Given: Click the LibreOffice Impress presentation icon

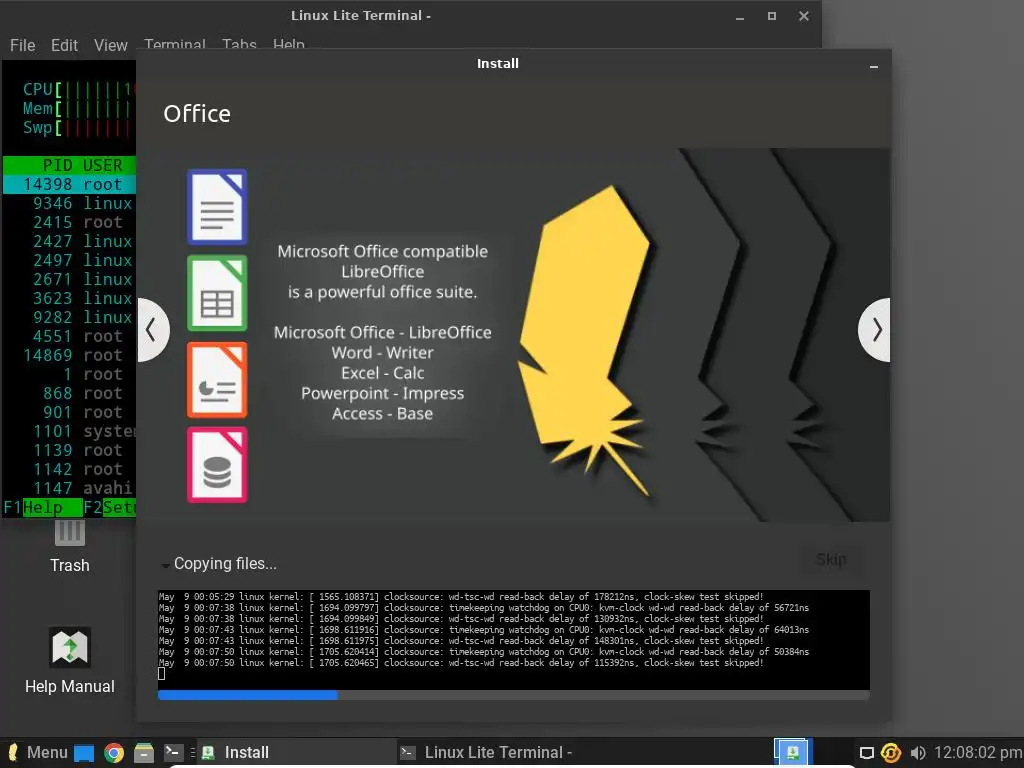Looking at the screenshot, I should (217, 379).
